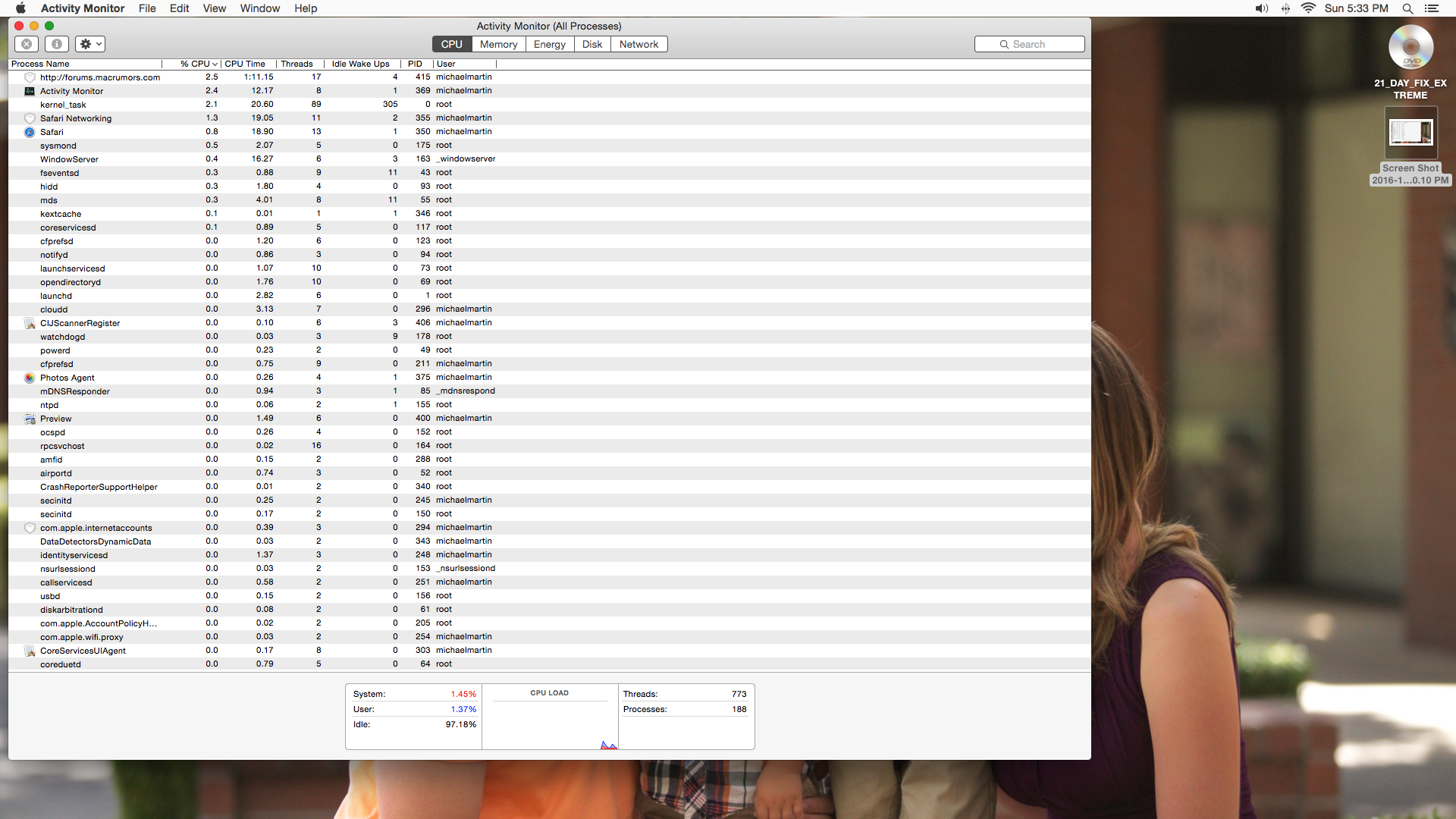Select the launchservicesd process row
The height and width of the screenshot is (819, 1456).
(550, 268)
